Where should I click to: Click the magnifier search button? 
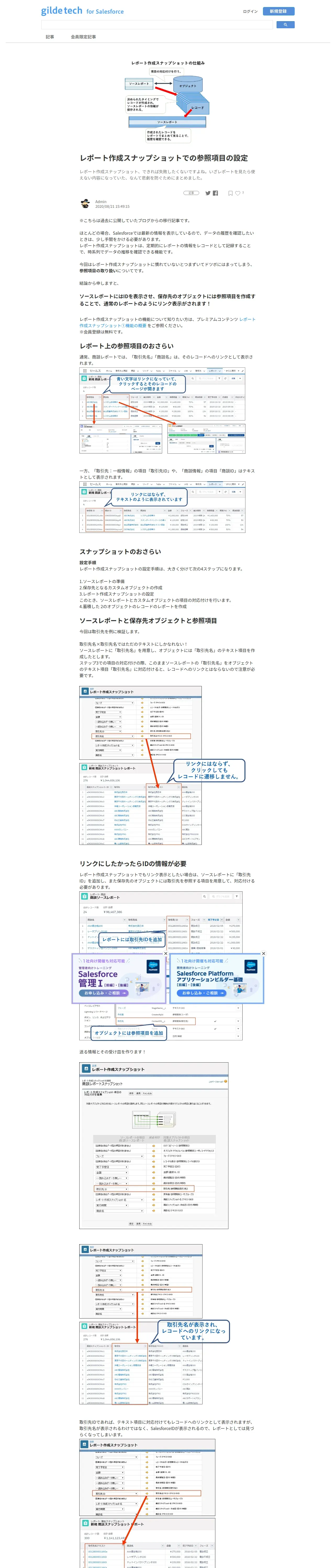[285, 25]
